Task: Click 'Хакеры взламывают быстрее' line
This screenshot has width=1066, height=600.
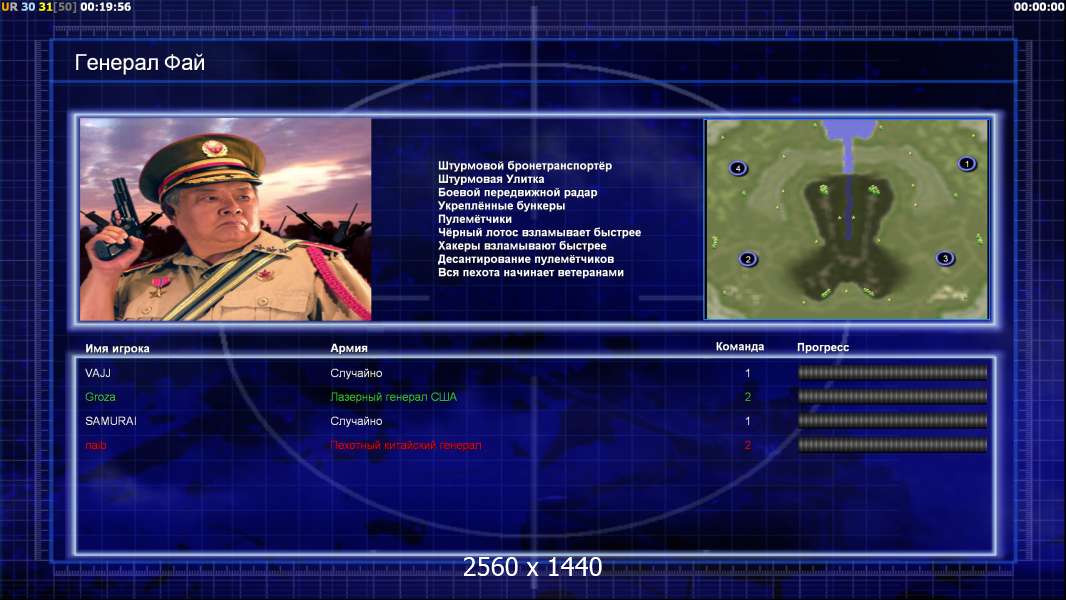Action: click(x=522, y=246)
